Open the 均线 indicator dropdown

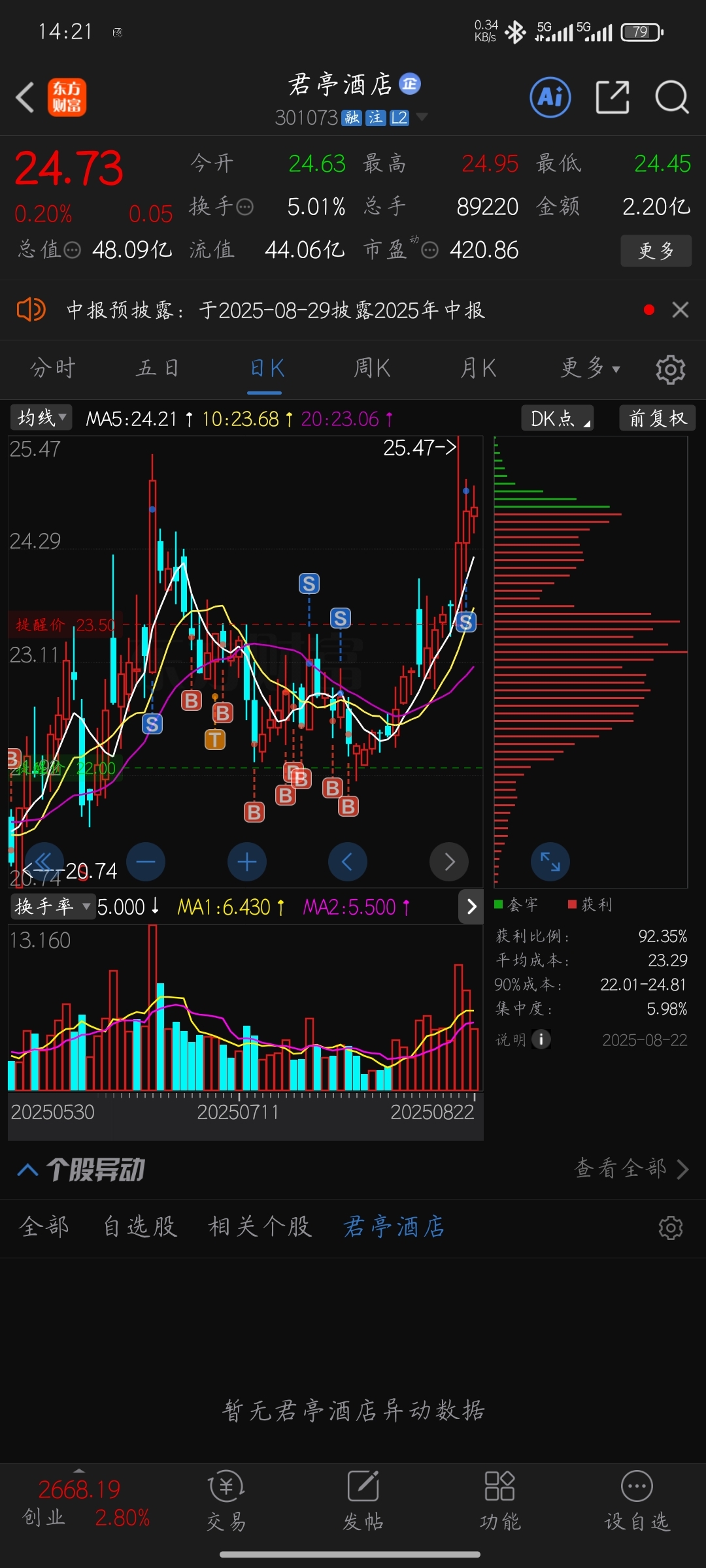coord(41,417)
